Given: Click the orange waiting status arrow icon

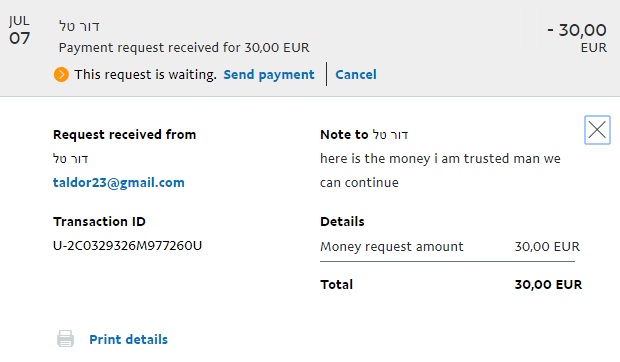Looking at the screenshot, I should [x=61, y=75].
